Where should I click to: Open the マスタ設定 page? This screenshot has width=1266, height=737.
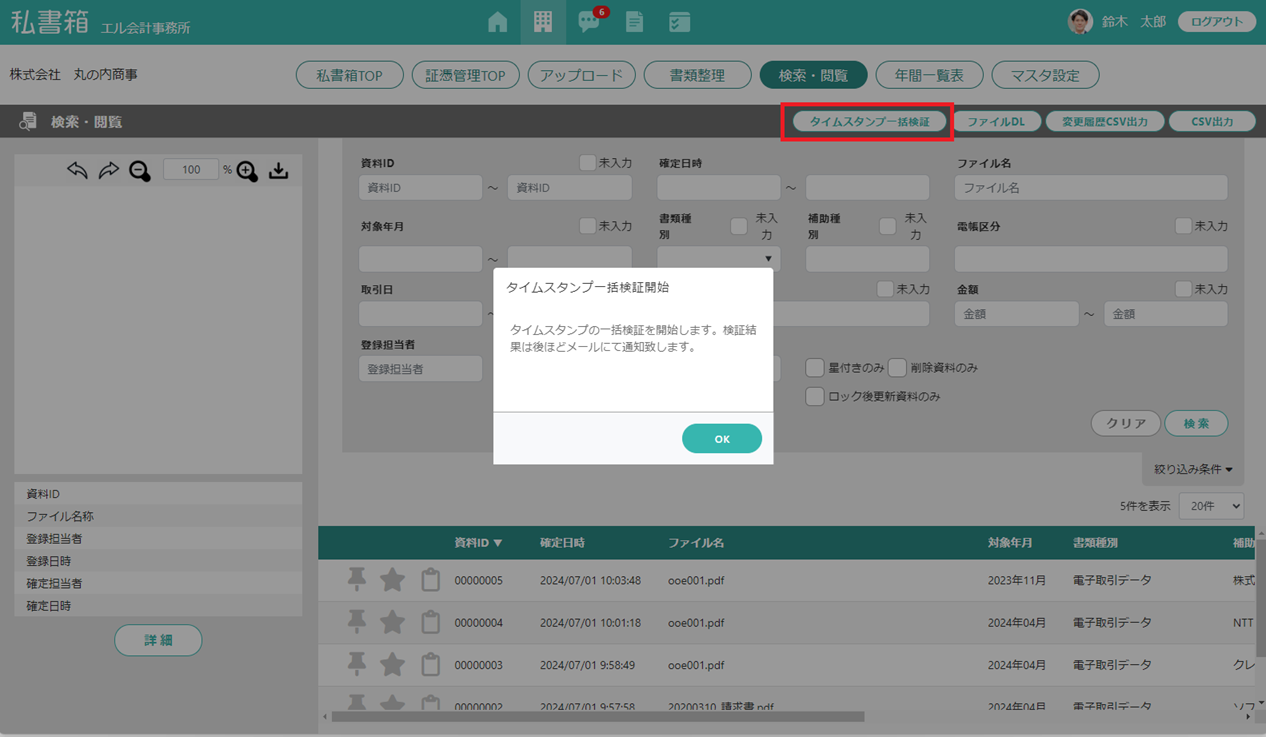[x=1046, y=75]
